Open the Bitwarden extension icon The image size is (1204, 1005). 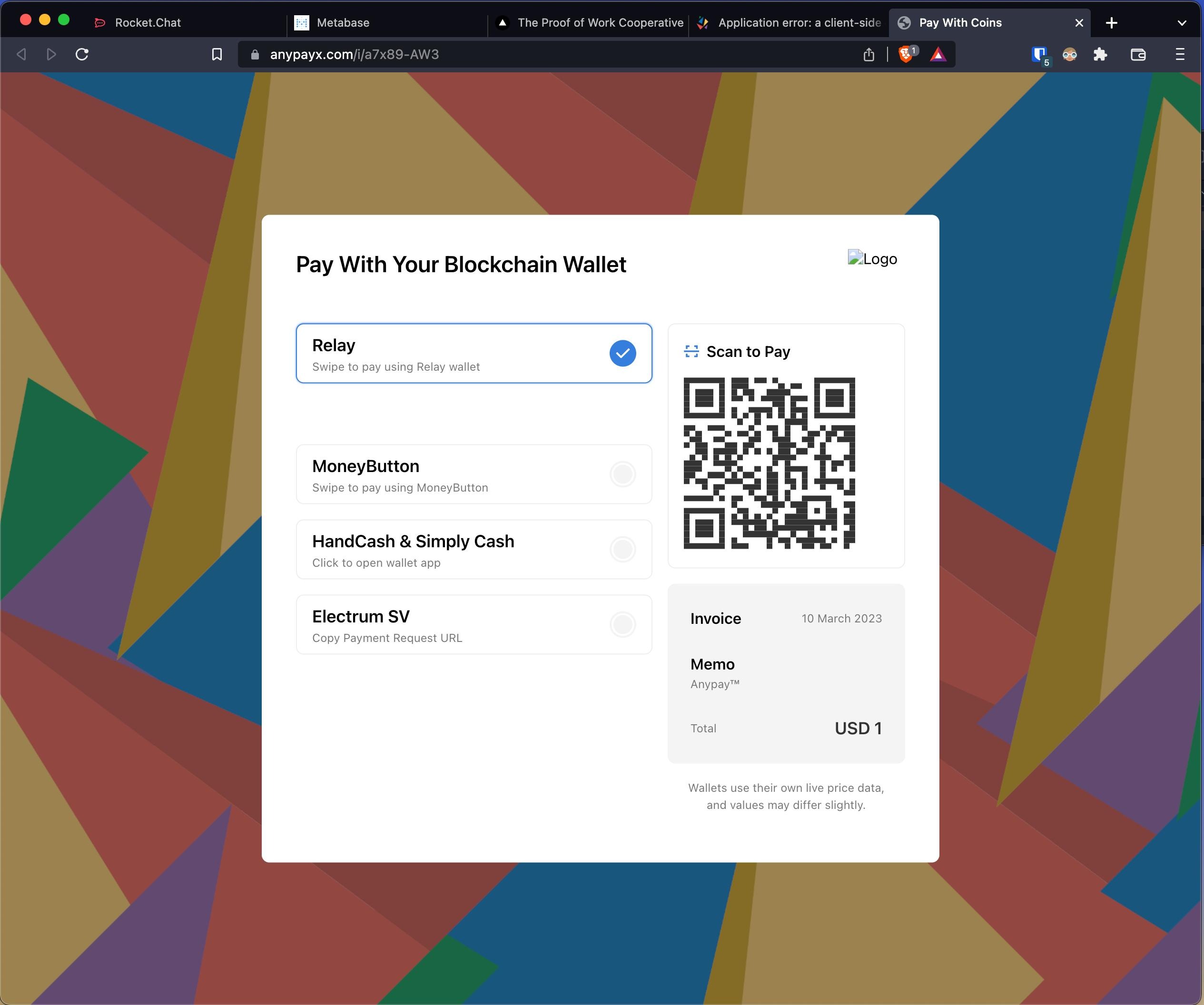tap(1039, 55)
